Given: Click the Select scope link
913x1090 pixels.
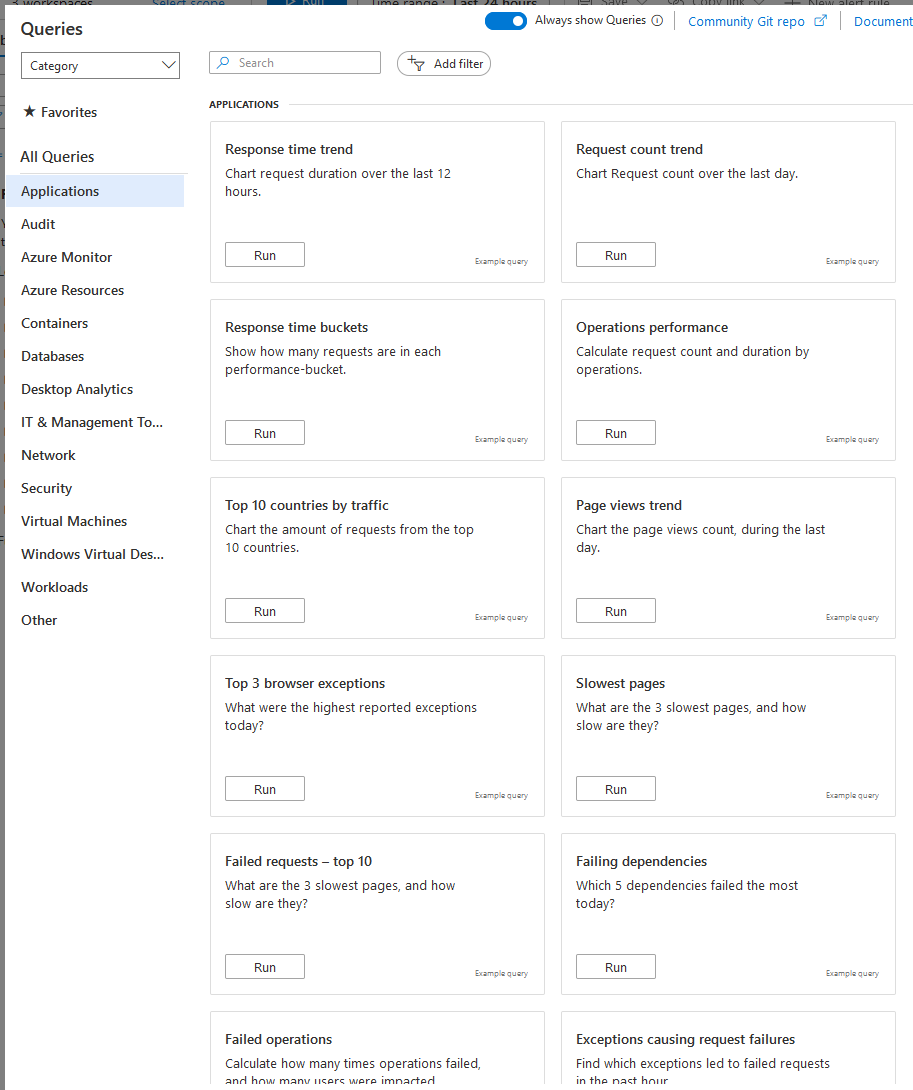Looking at the screenshot, I should pos(189,4).
